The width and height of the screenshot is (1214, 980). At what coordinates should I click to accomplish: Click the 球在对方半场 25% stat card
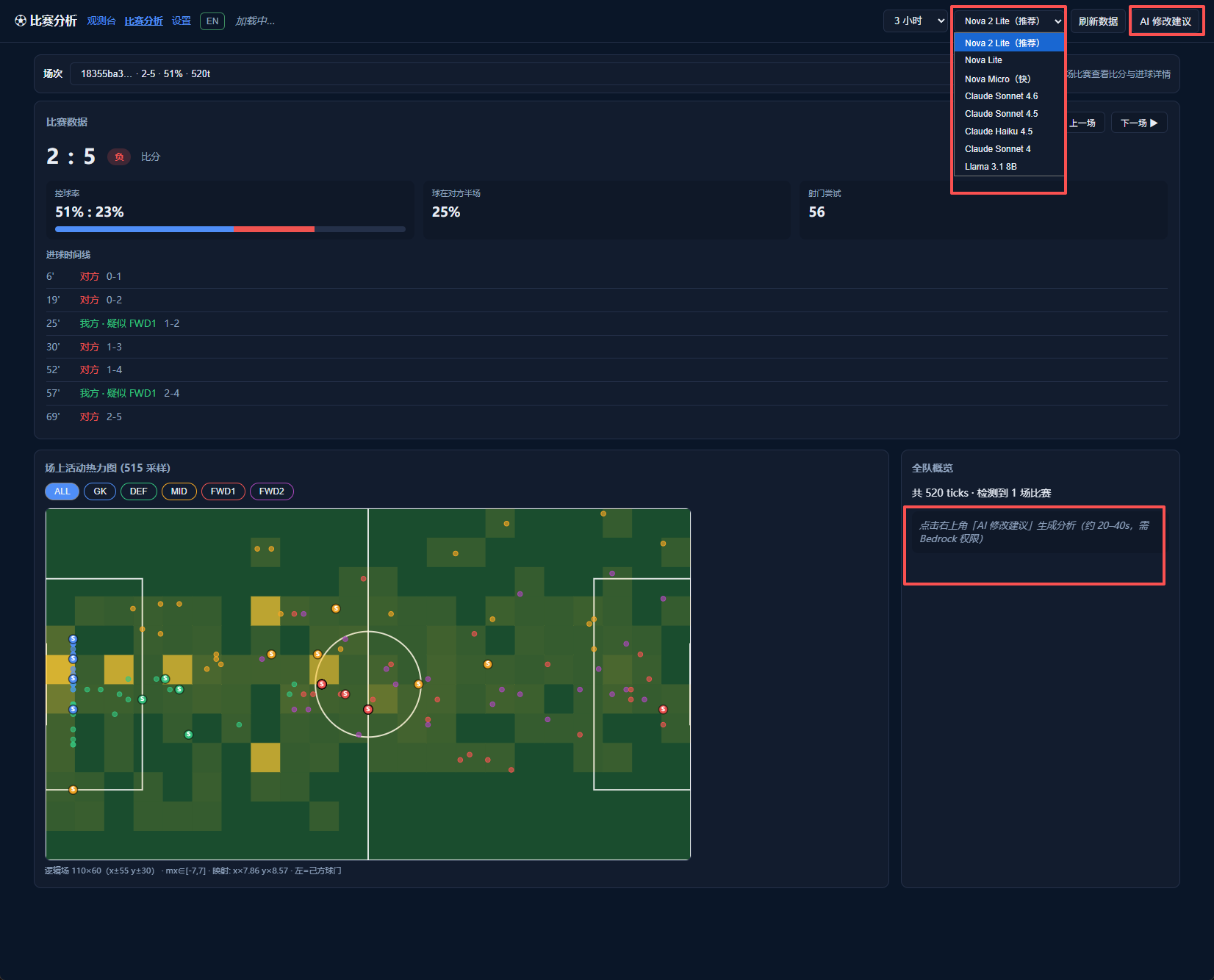[x=606, y=209]
